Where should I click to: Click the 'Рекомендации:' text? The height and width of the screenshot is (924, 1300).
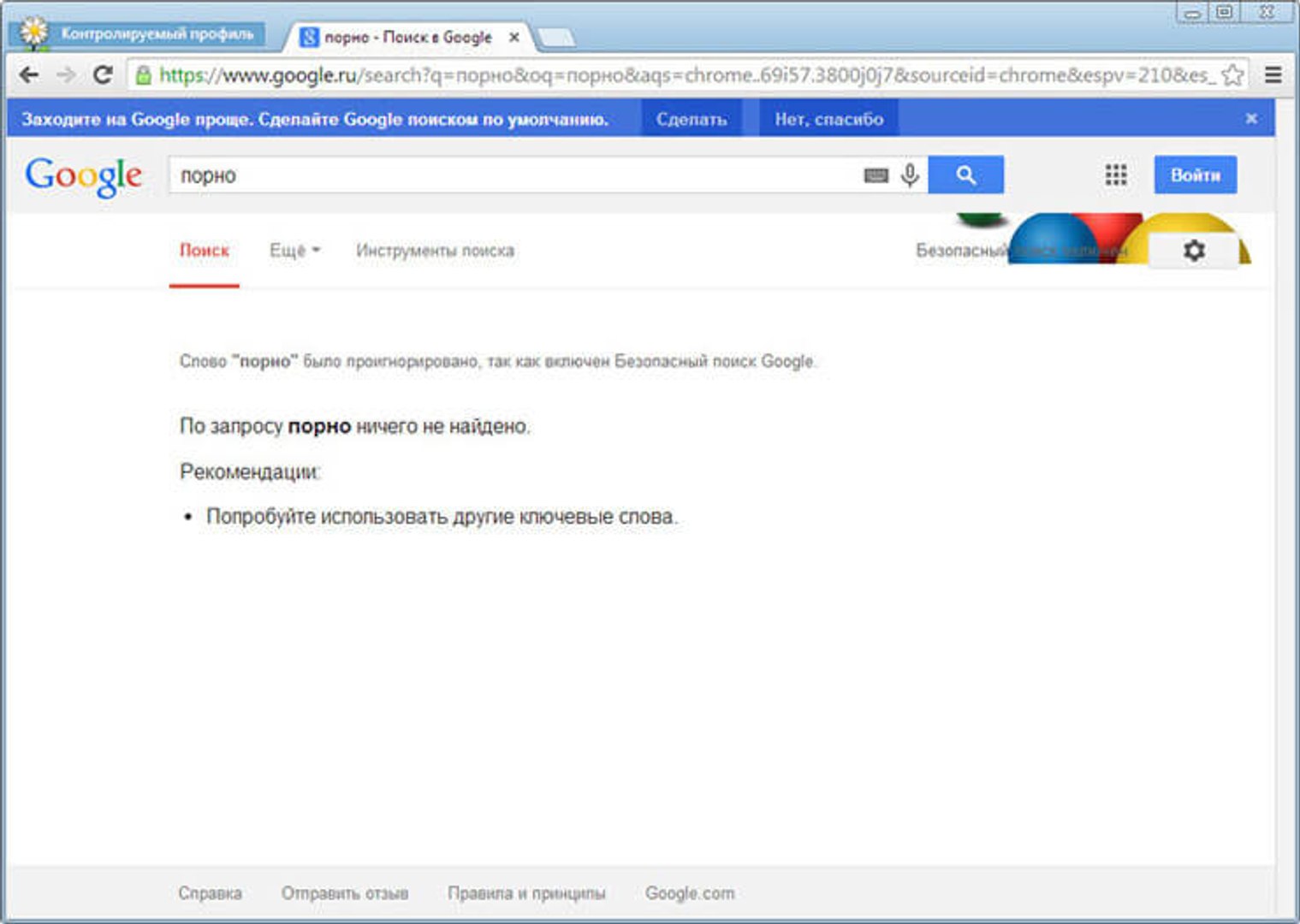pos(250,471)
